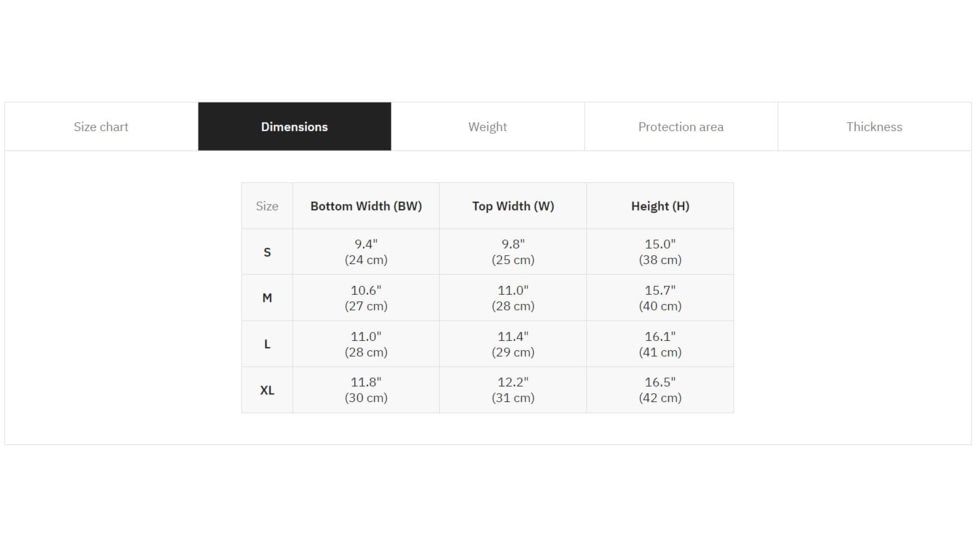This screenshot has width=978, height=550.
Task: Click the 9.4" (24 cm) bottom width cell
Action: tap(366, 252)
